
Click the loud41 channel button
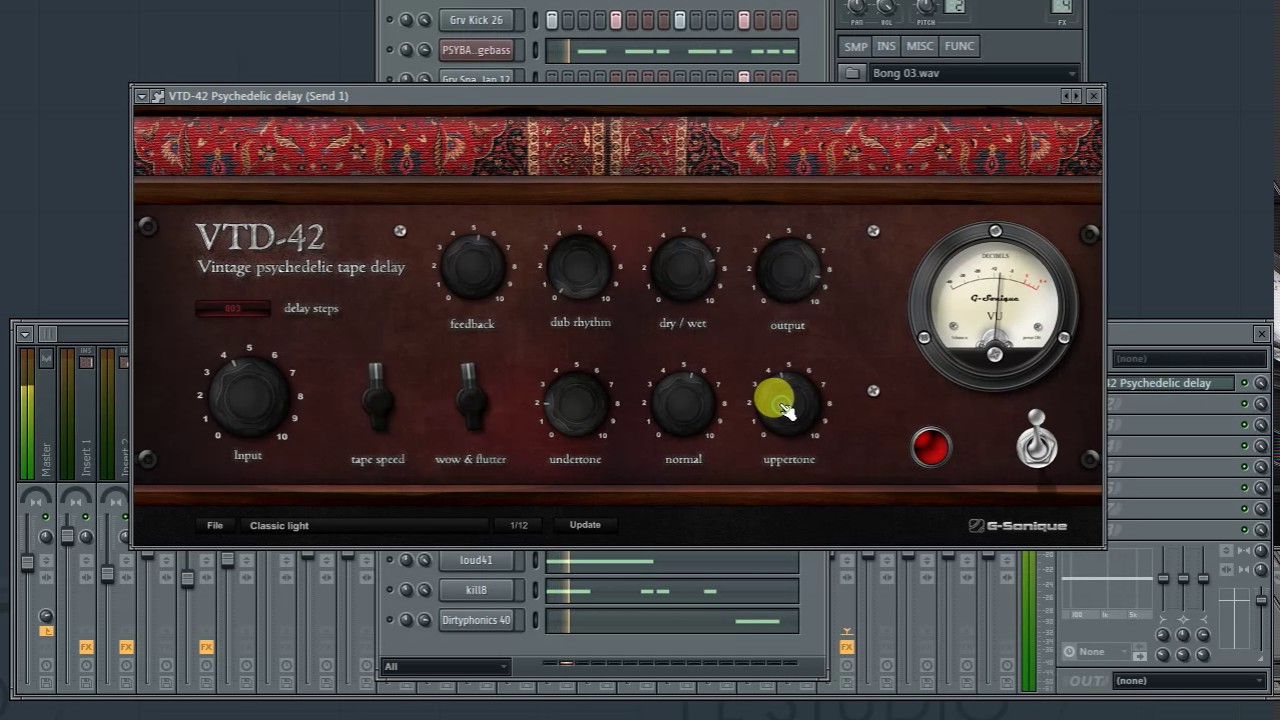476,560
